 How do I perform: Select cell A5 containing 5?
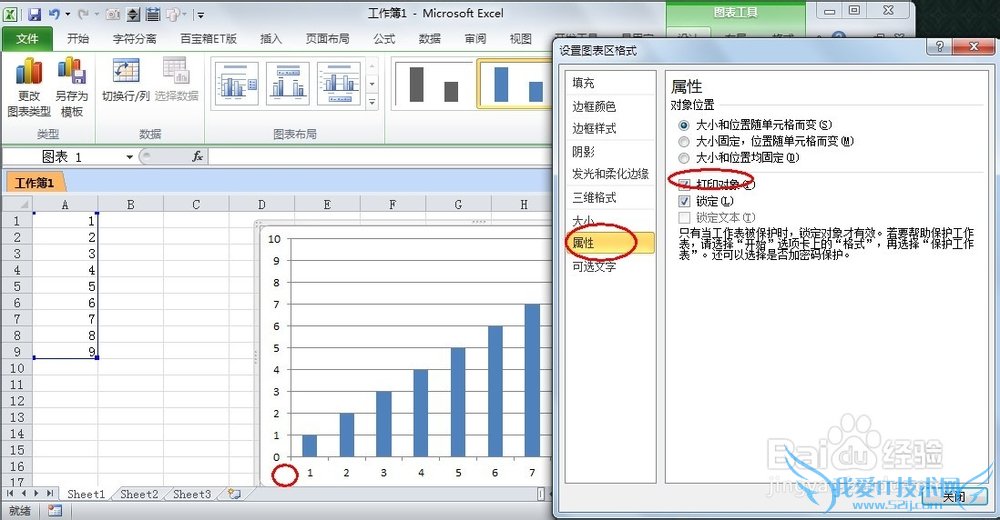pos(65,286)
